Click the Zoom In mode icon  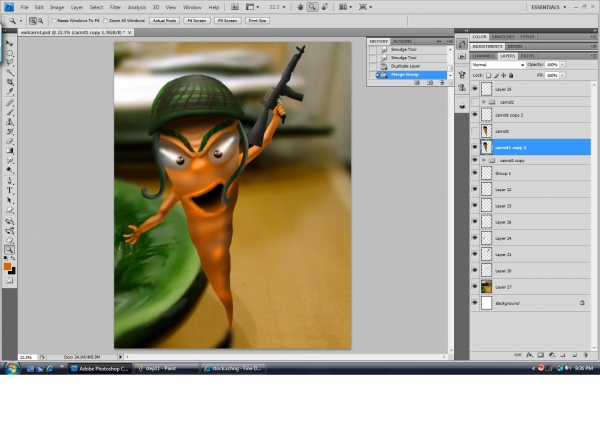pyautogui.click(x=33, y=21)
